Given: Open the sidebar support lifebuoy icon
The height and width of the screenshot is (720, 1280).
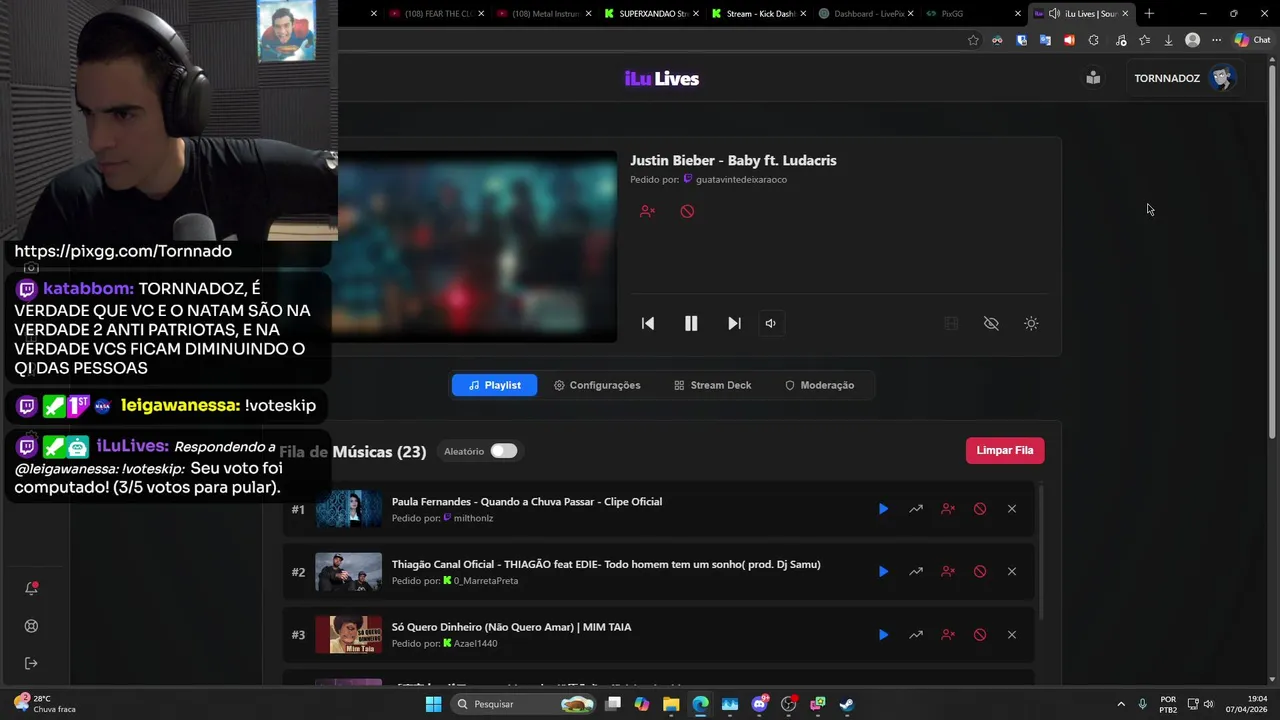Looking at the screenshot, I should [x=31, y=626].
